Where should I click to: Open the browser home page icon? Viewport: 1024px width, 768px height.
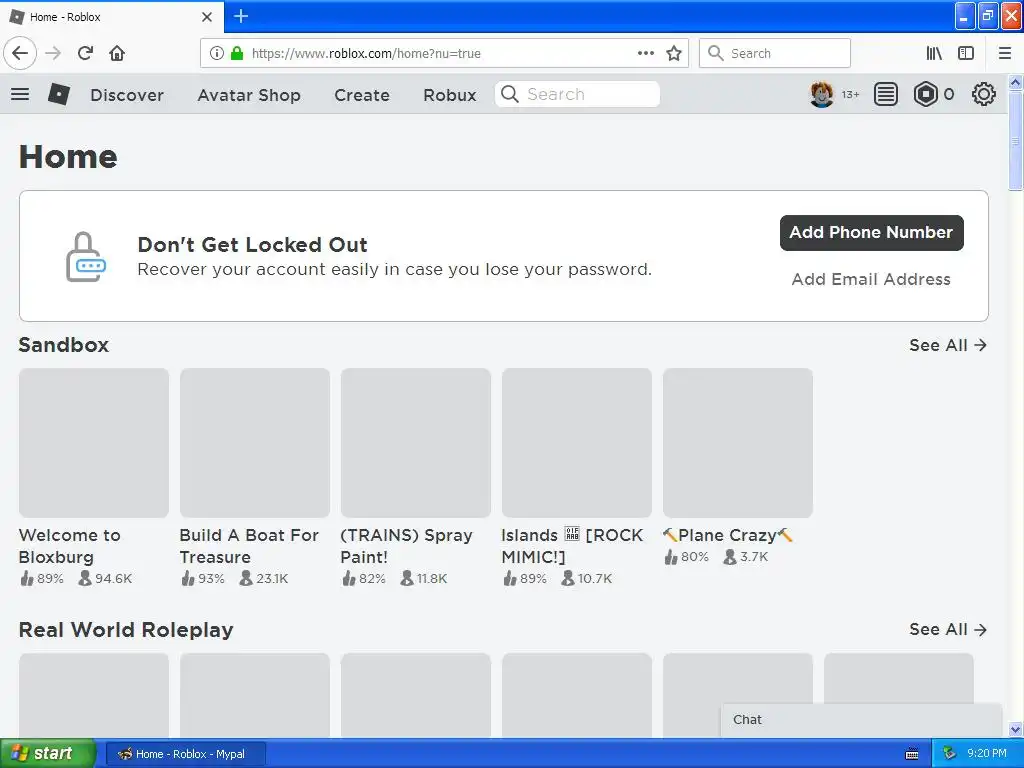coord(117,54)
